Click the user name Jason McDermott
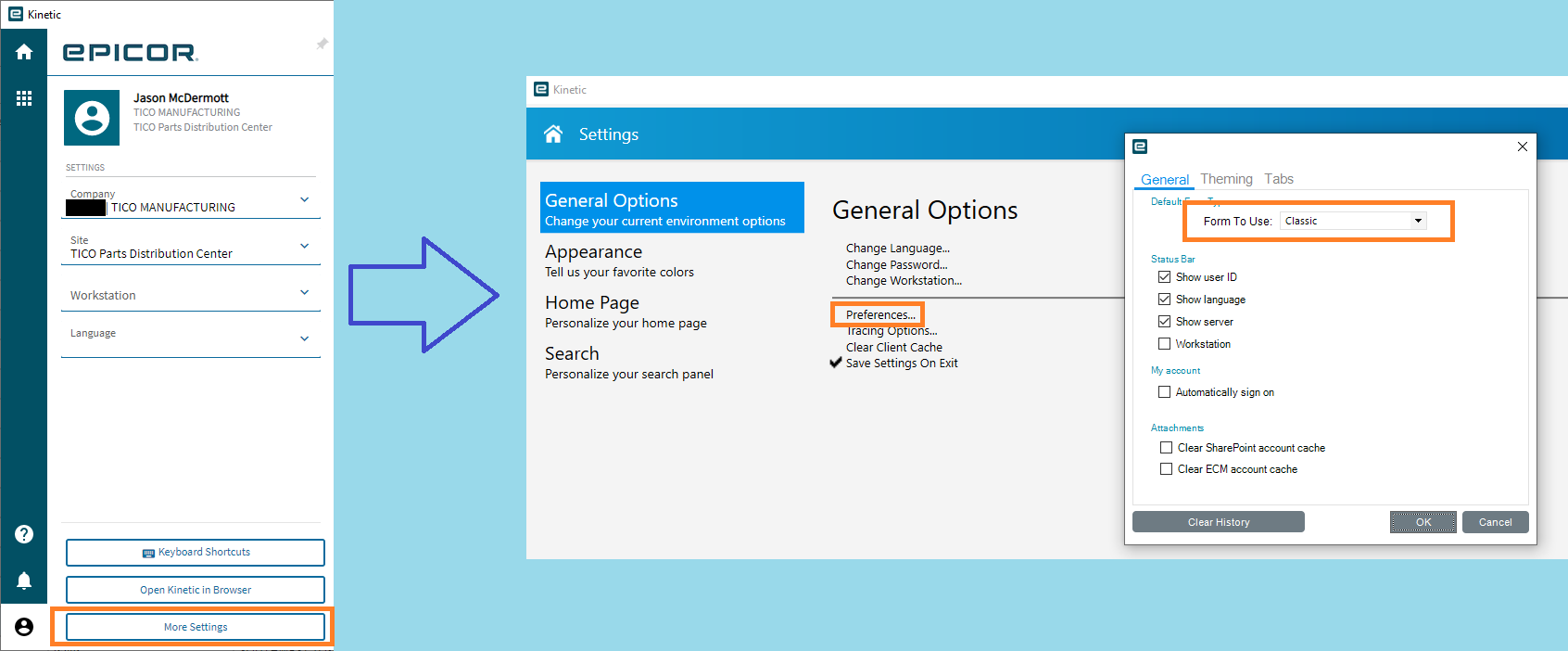This screenshot has width=1568, height=651. [181, 98]
